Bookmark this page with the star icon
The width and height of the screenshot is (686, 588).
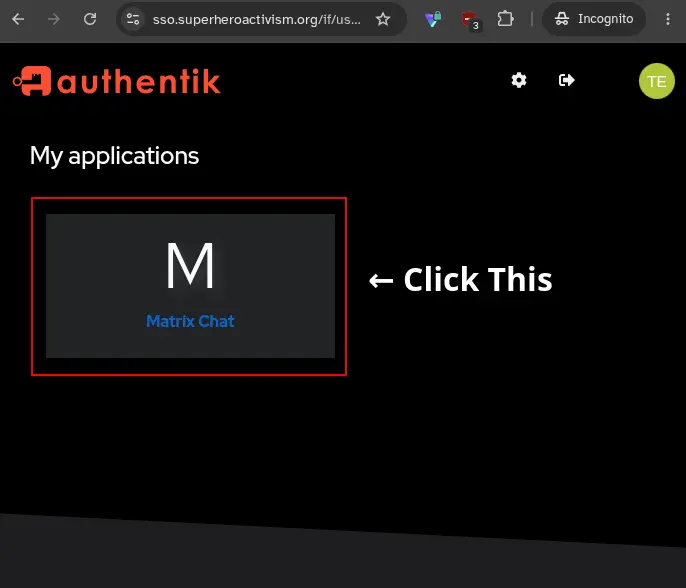click(x=383, y=19)
